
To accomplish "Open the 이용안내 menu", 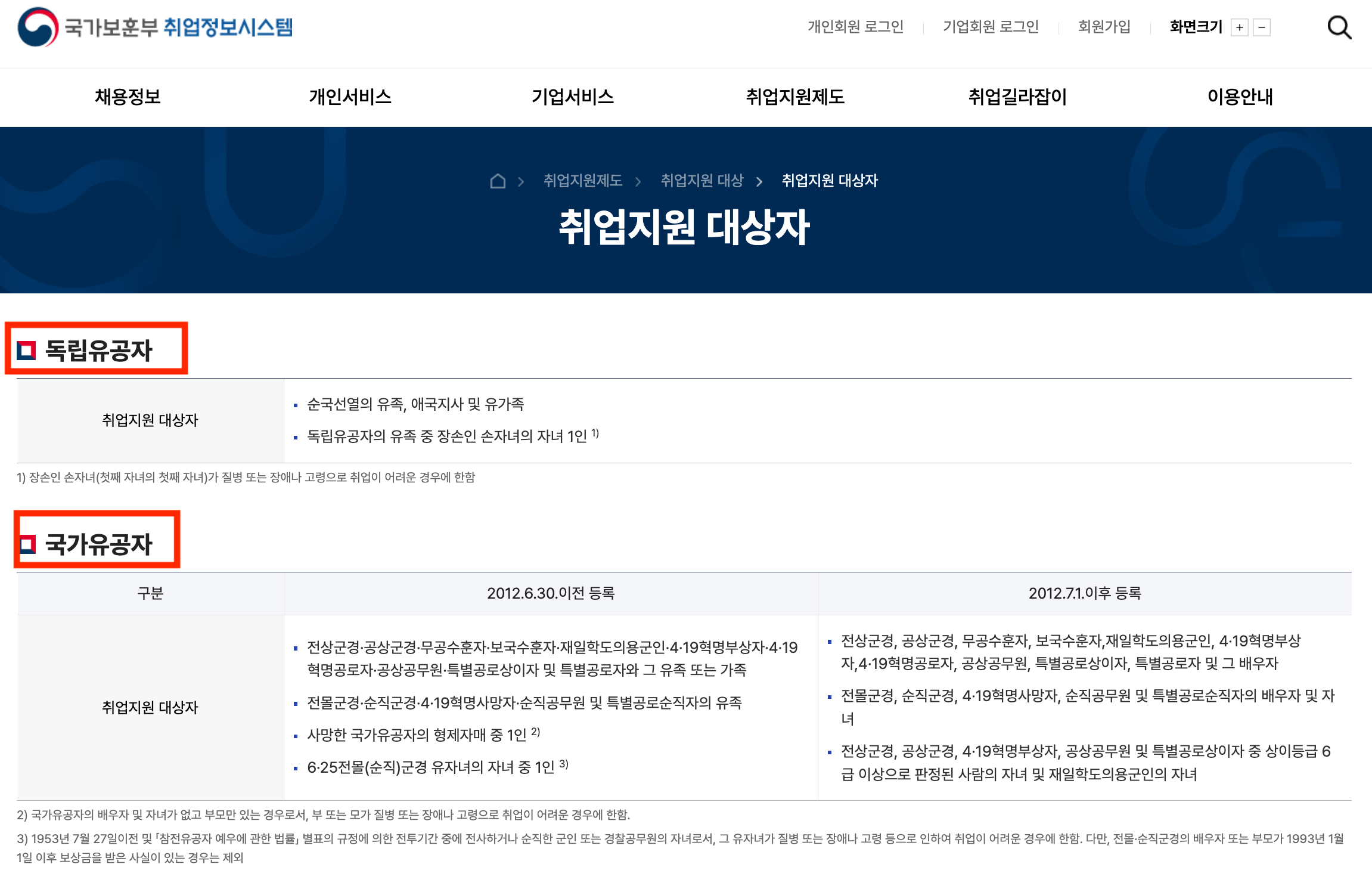I will 1240,97.
